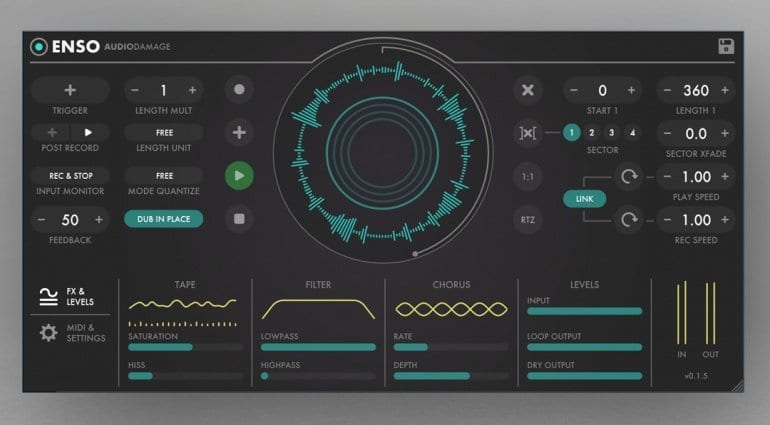Image resolution: width=770 pixels, height=425 pixels.
Task: Decrease Rec Speed with minus
Action: pyautogui.click(x=667, y=220)
